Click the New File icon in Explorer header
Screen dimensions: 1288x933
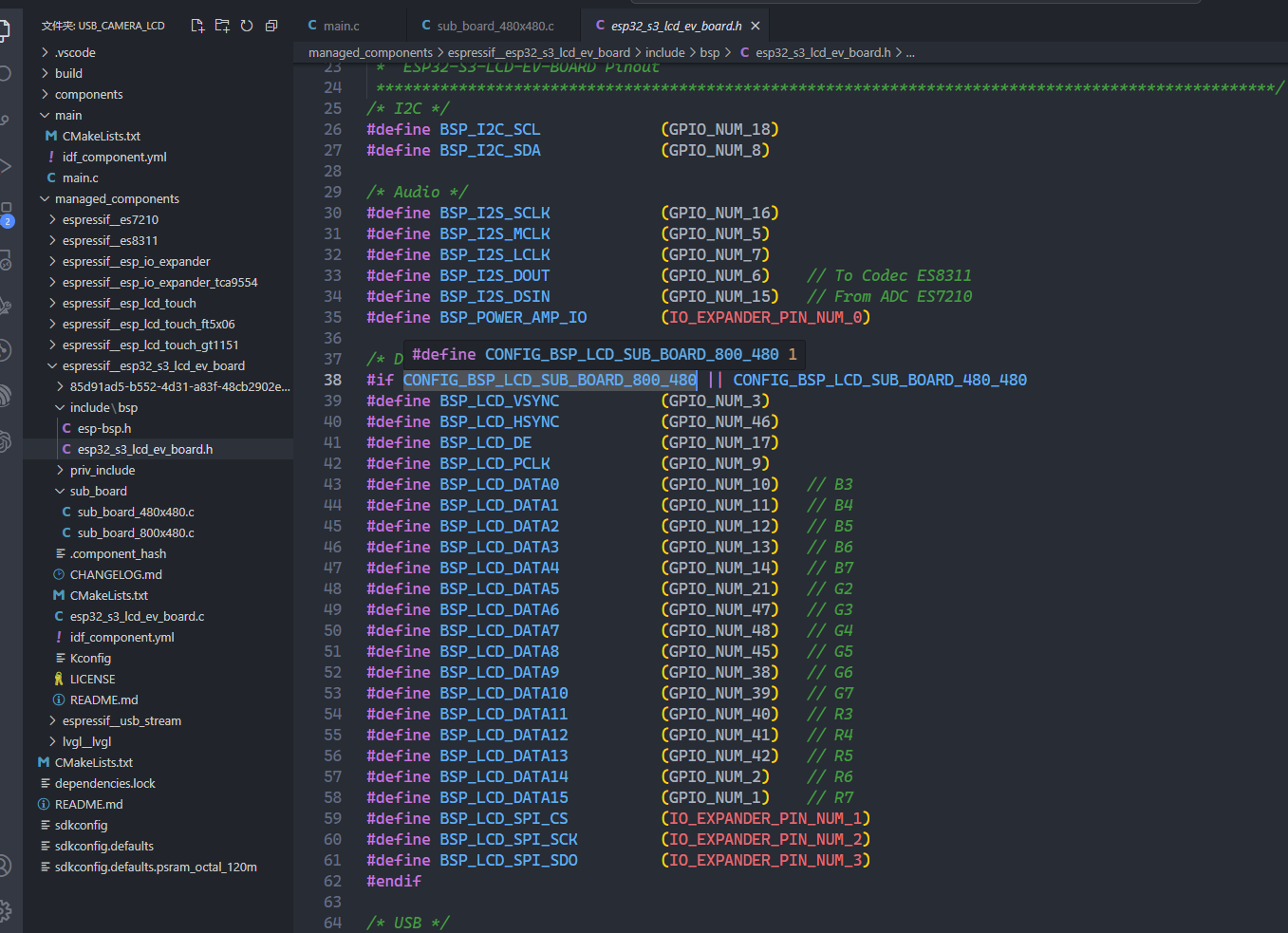point(197,26)
